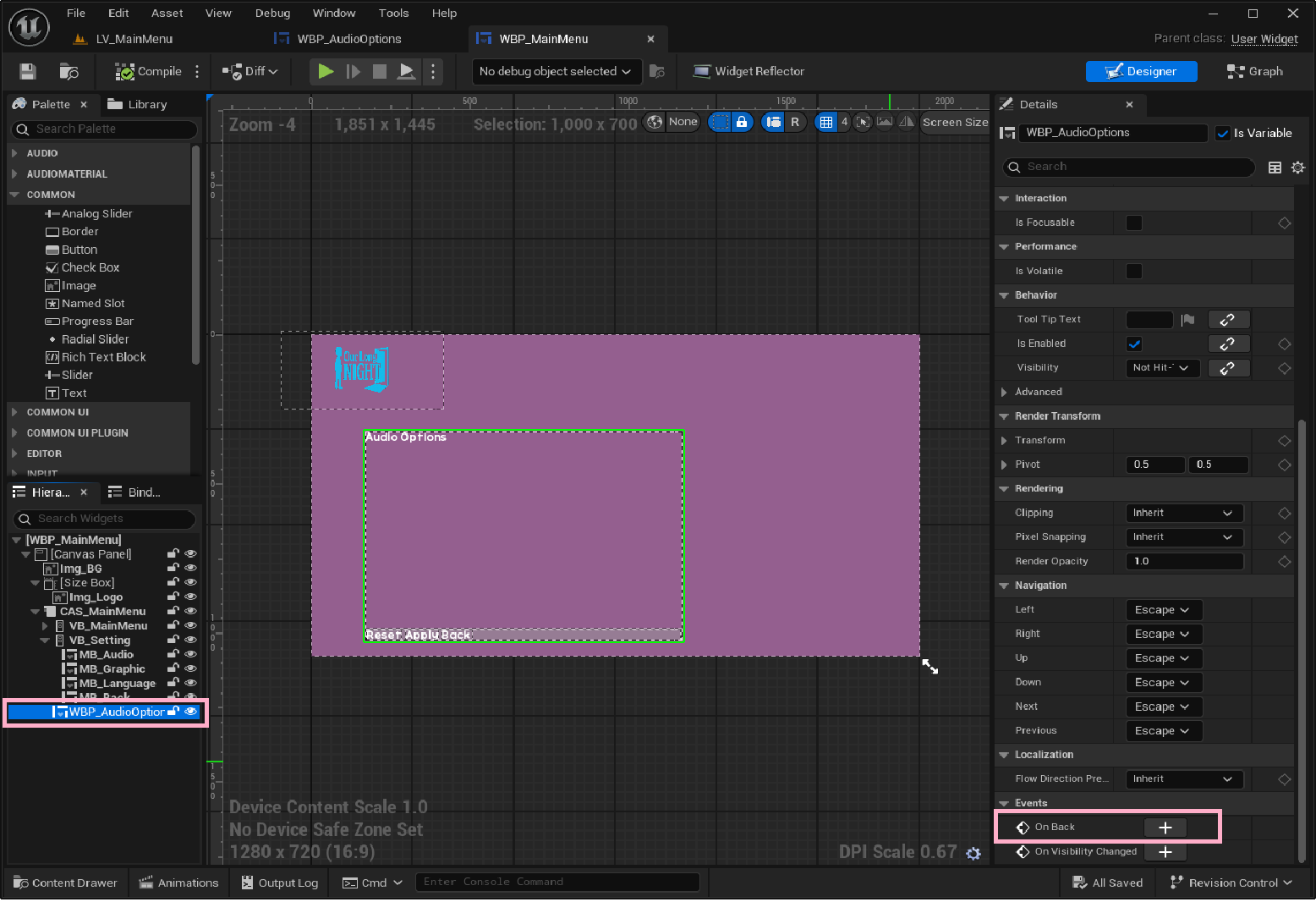Click the Save icon in the toolbar
1316x902 pixels.
tap(28, 72)
